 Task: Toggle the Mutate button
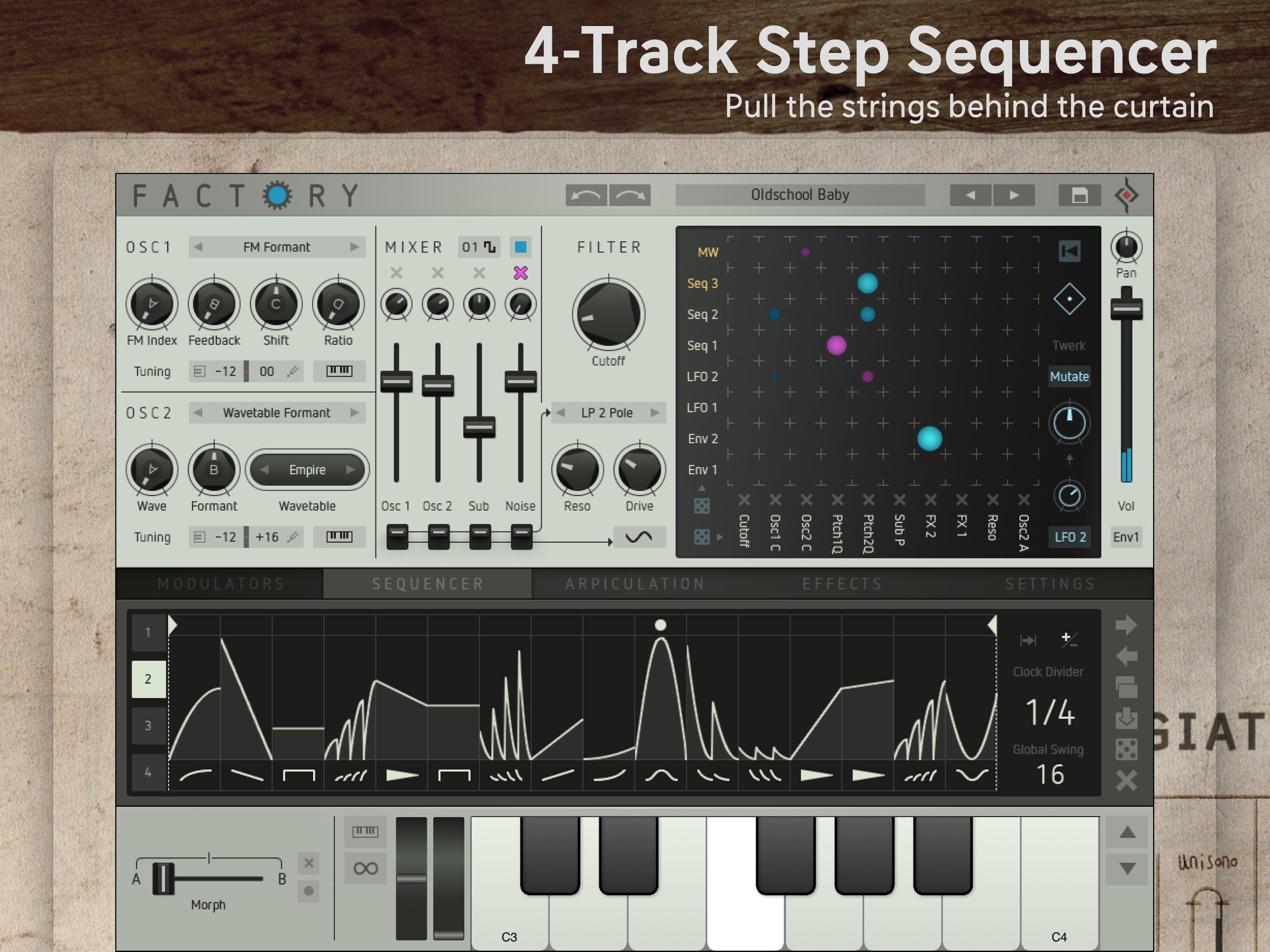(1069, 377)
